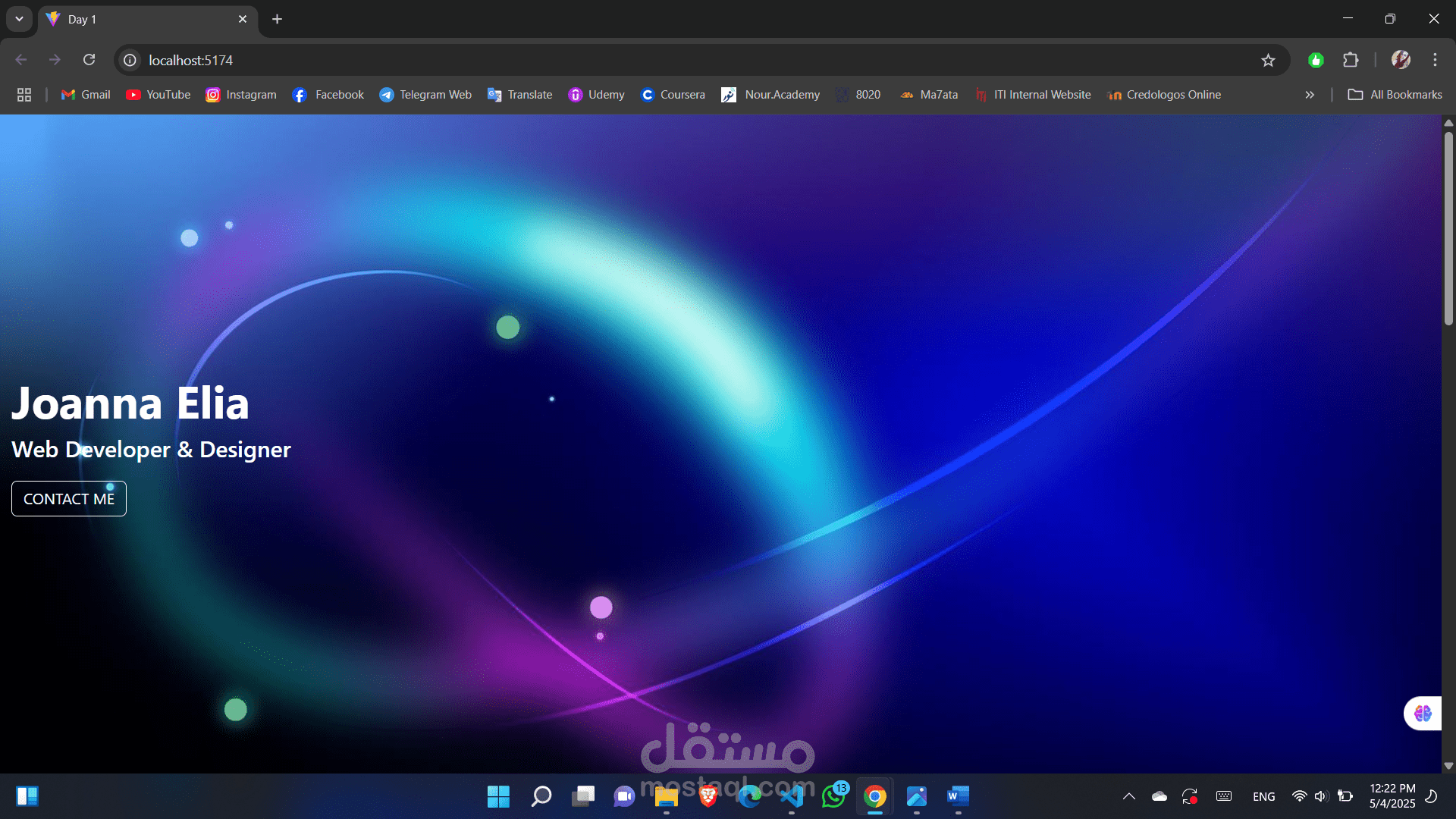Open the apps grid in bookmarks bar
The image size is (1456, 819).
pos(24,95)
